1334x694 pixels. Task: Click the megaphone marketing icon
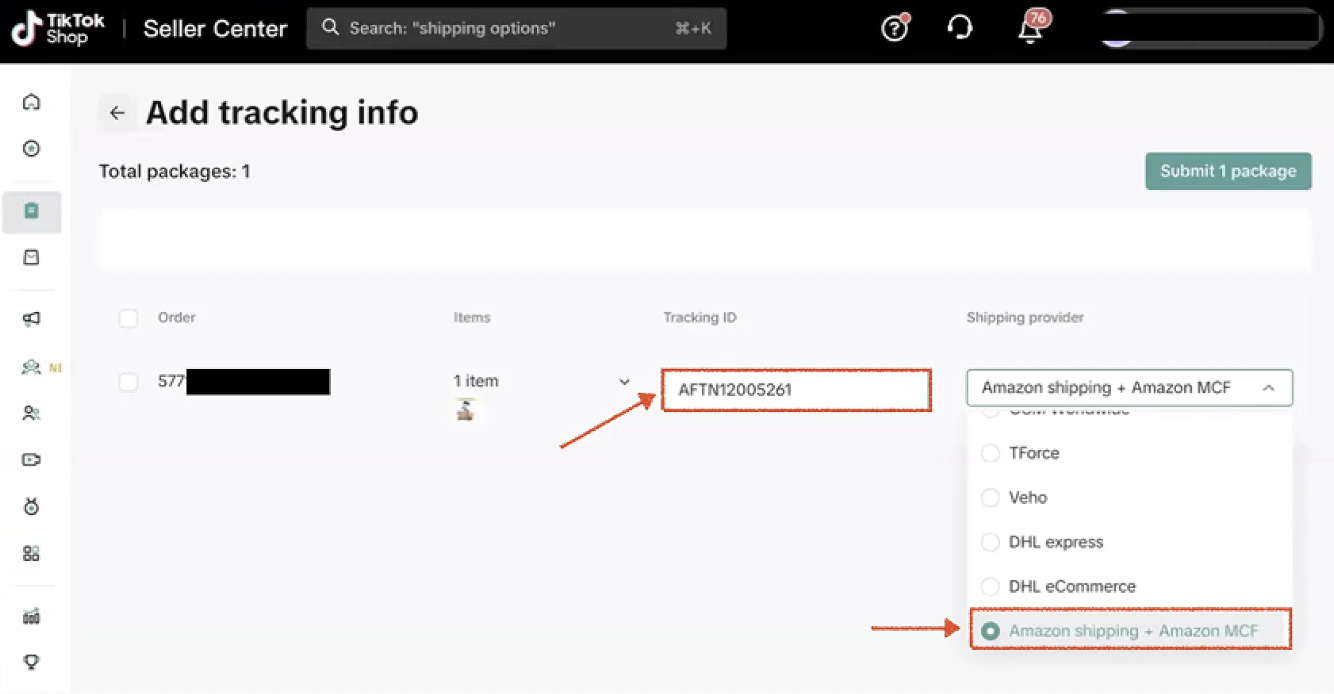32,319
